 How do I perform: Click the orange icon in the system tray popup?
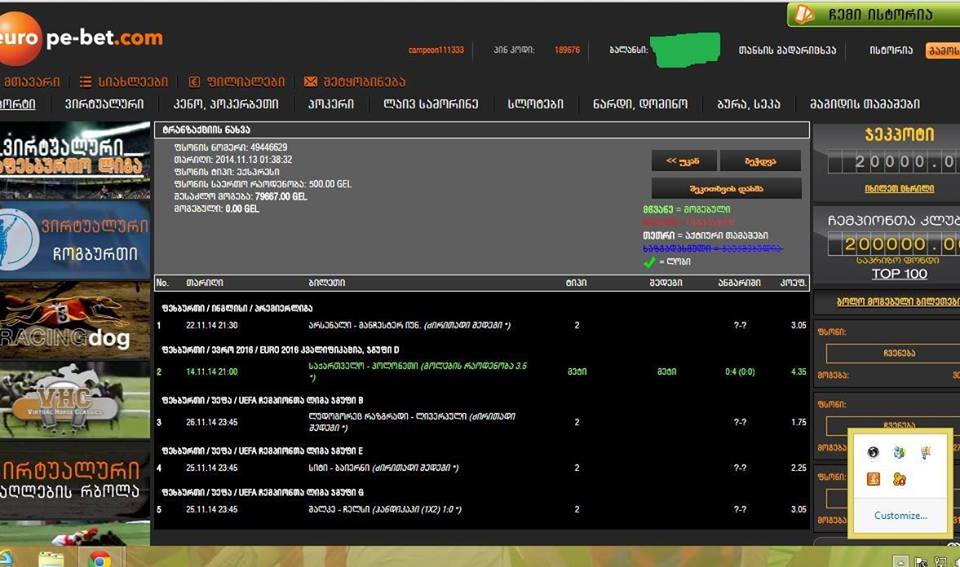tap(873, 479)
